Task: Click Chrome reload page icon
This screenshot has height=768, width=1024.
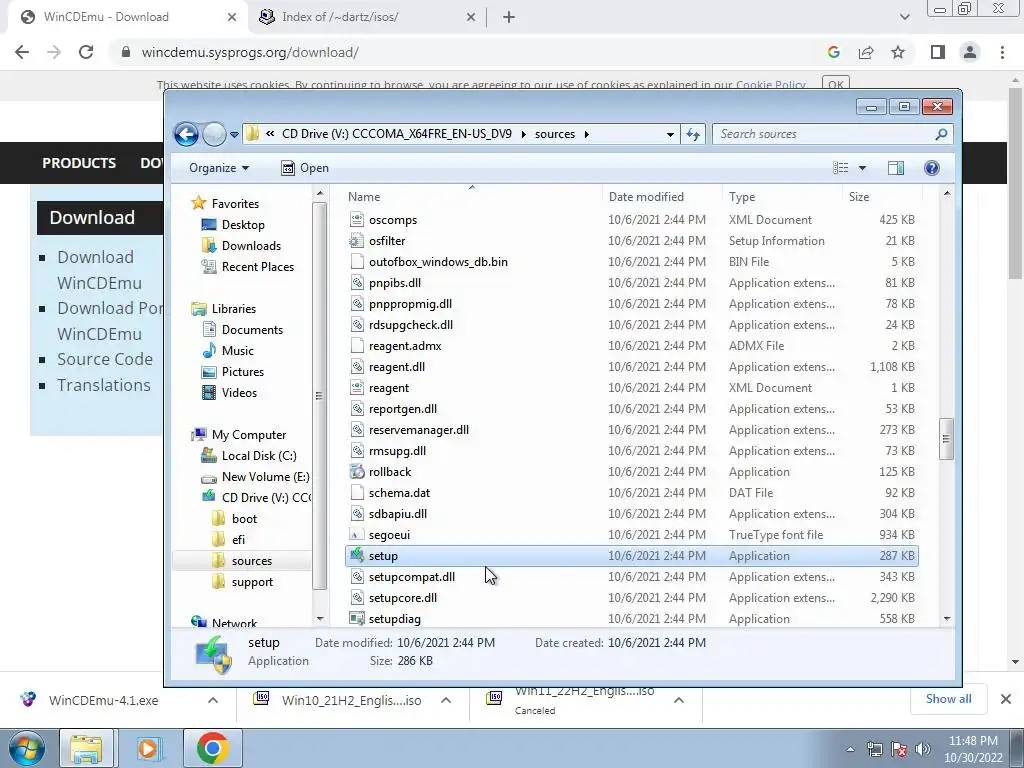Action: 86,52
